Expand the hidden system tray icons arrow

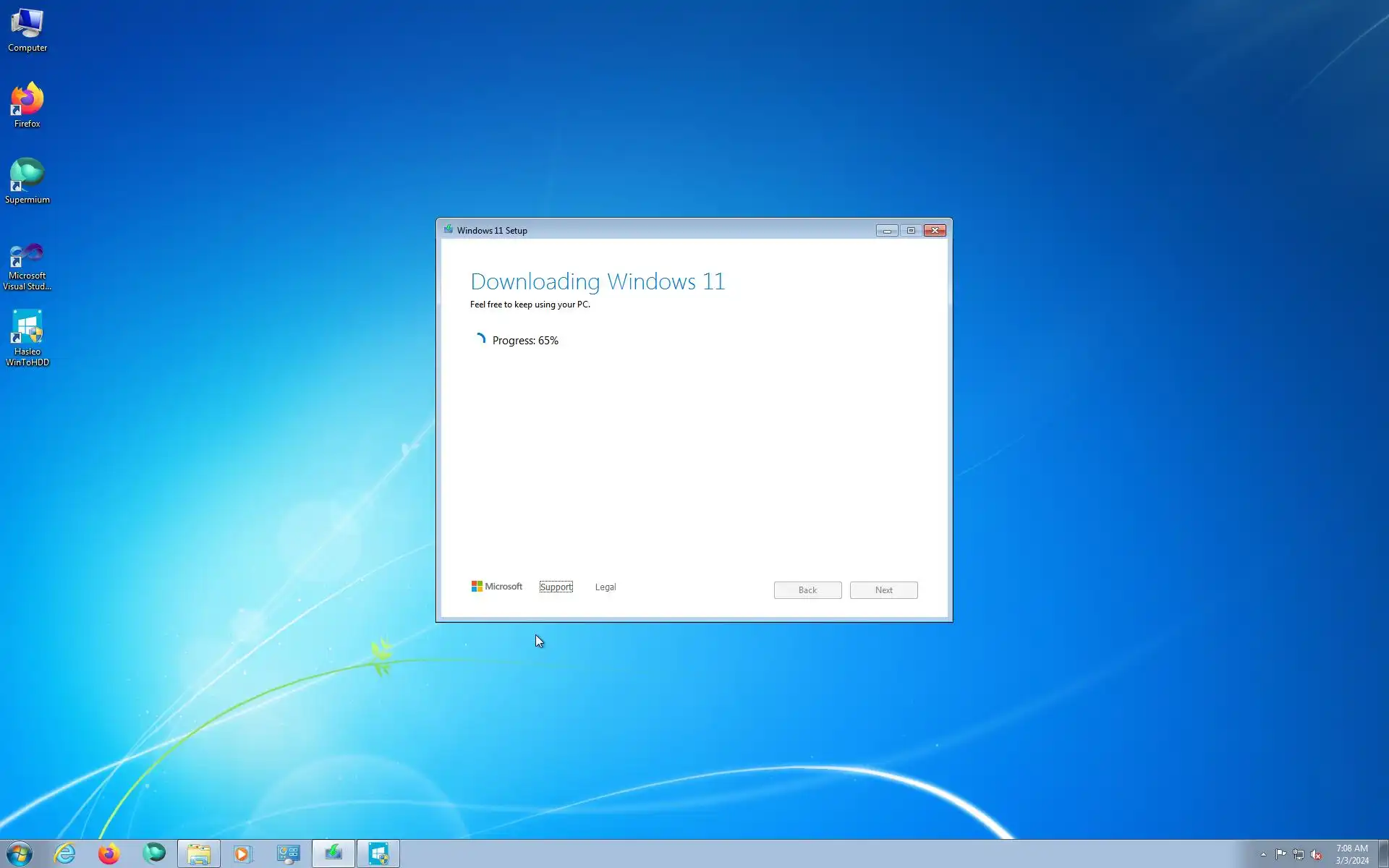[1263, 854]
